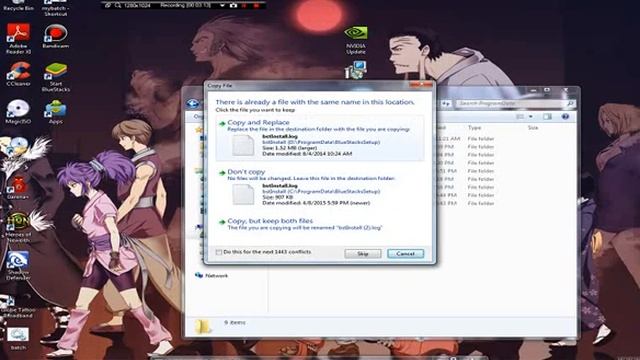Launch Adobe Reader XI from the desktop

[x=18, y=39]
